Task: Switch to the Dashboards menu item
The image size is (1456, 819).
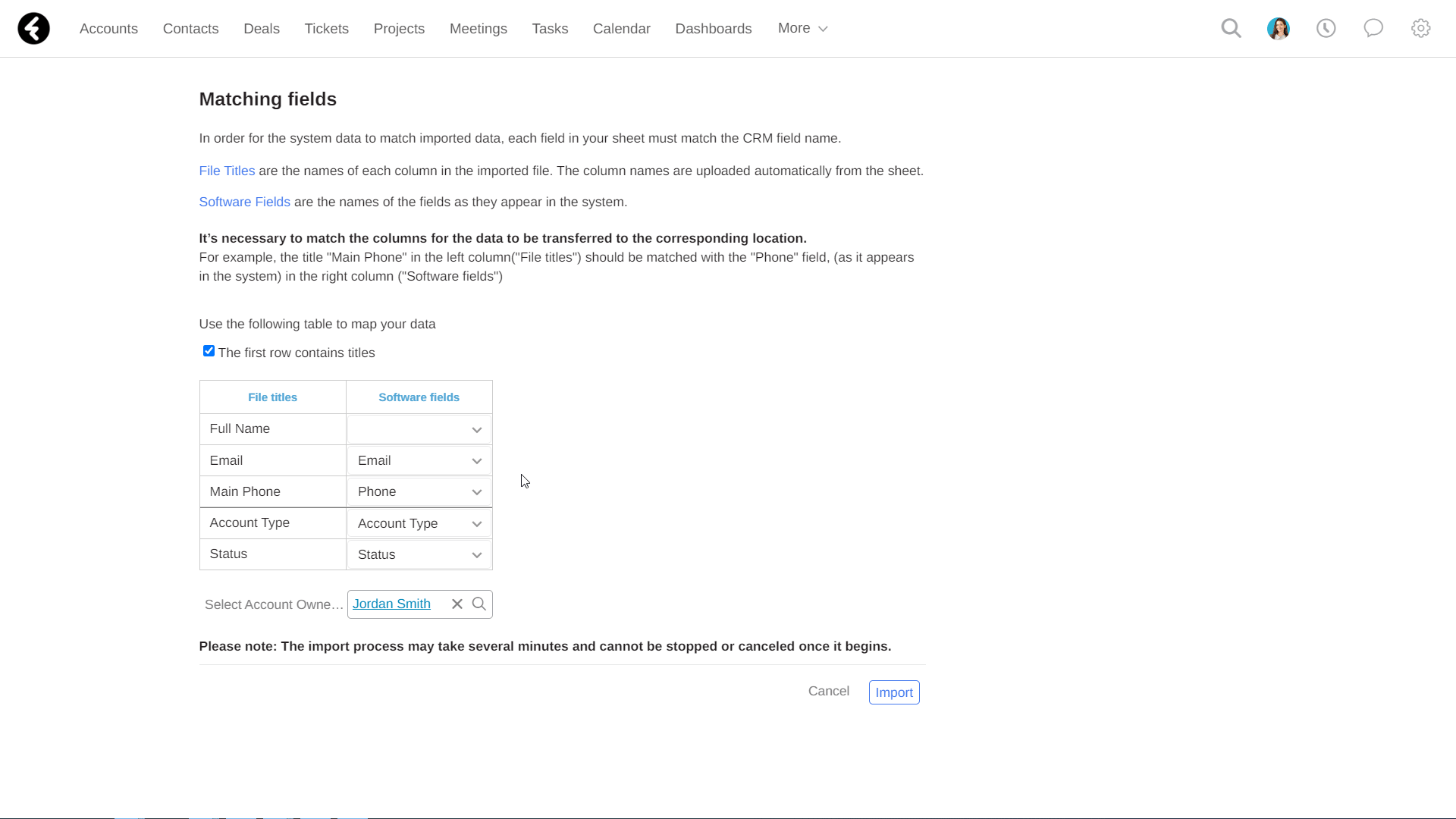Action: click(x=714, y=29)
